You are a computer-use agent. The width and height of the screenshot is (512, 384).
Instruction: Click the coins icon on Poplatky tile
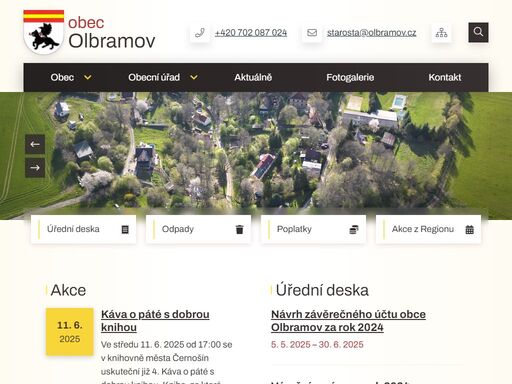point(354,229)
